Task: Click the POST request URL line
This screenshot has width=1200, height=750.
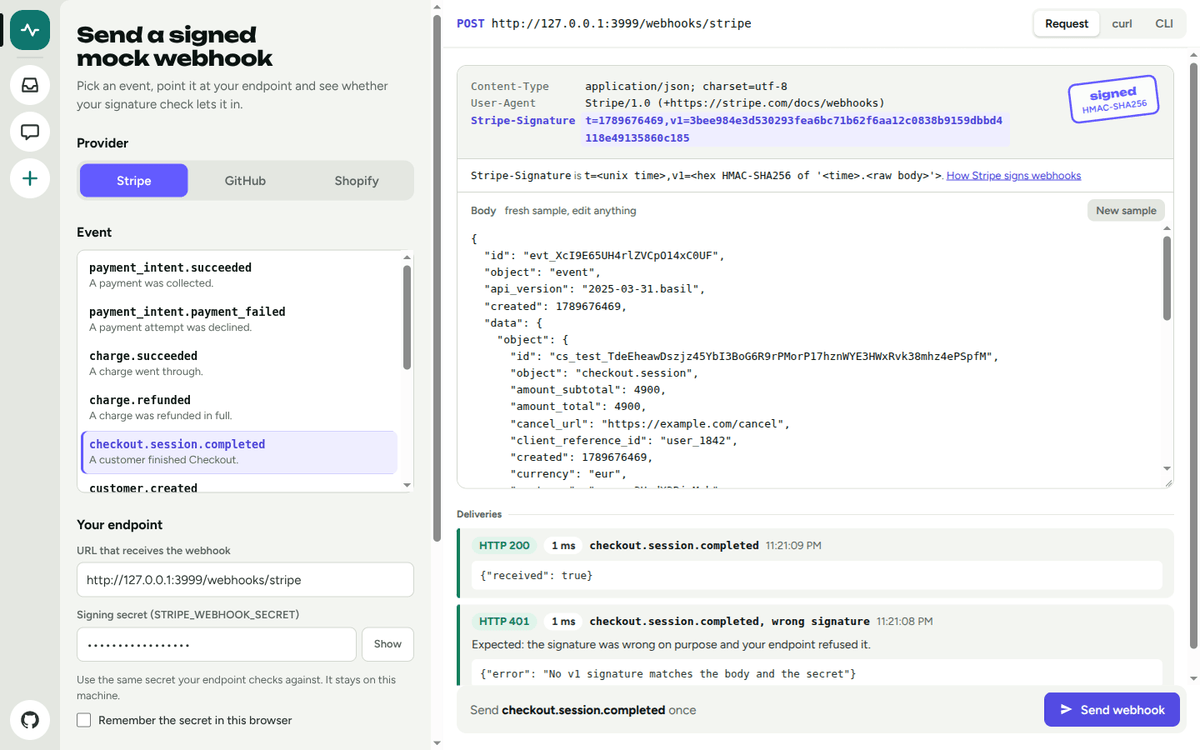Action: point(604,23)
